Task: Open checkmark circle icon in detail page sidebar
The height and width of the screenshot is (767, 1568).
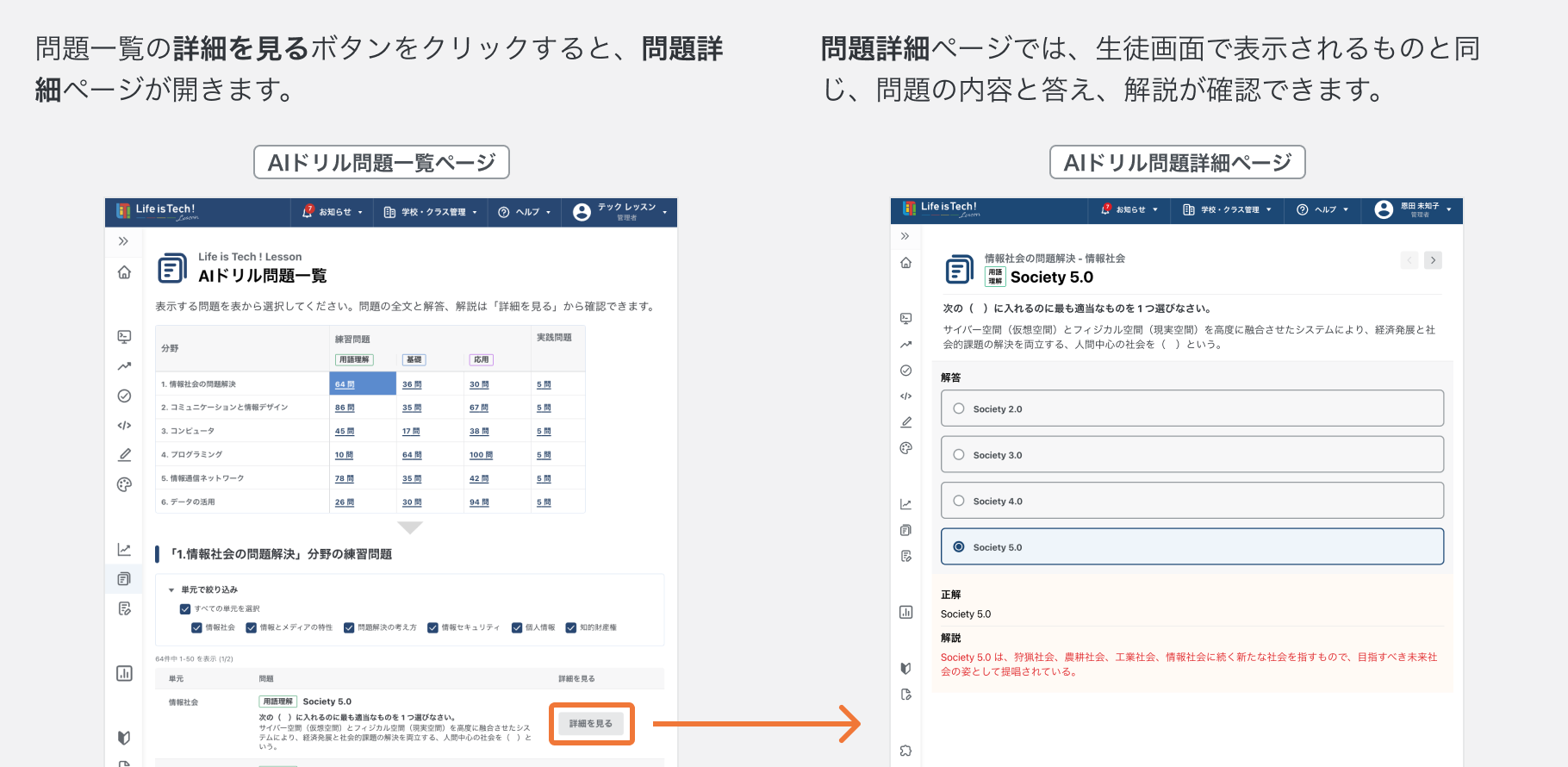Action: [x=905, y=371]
